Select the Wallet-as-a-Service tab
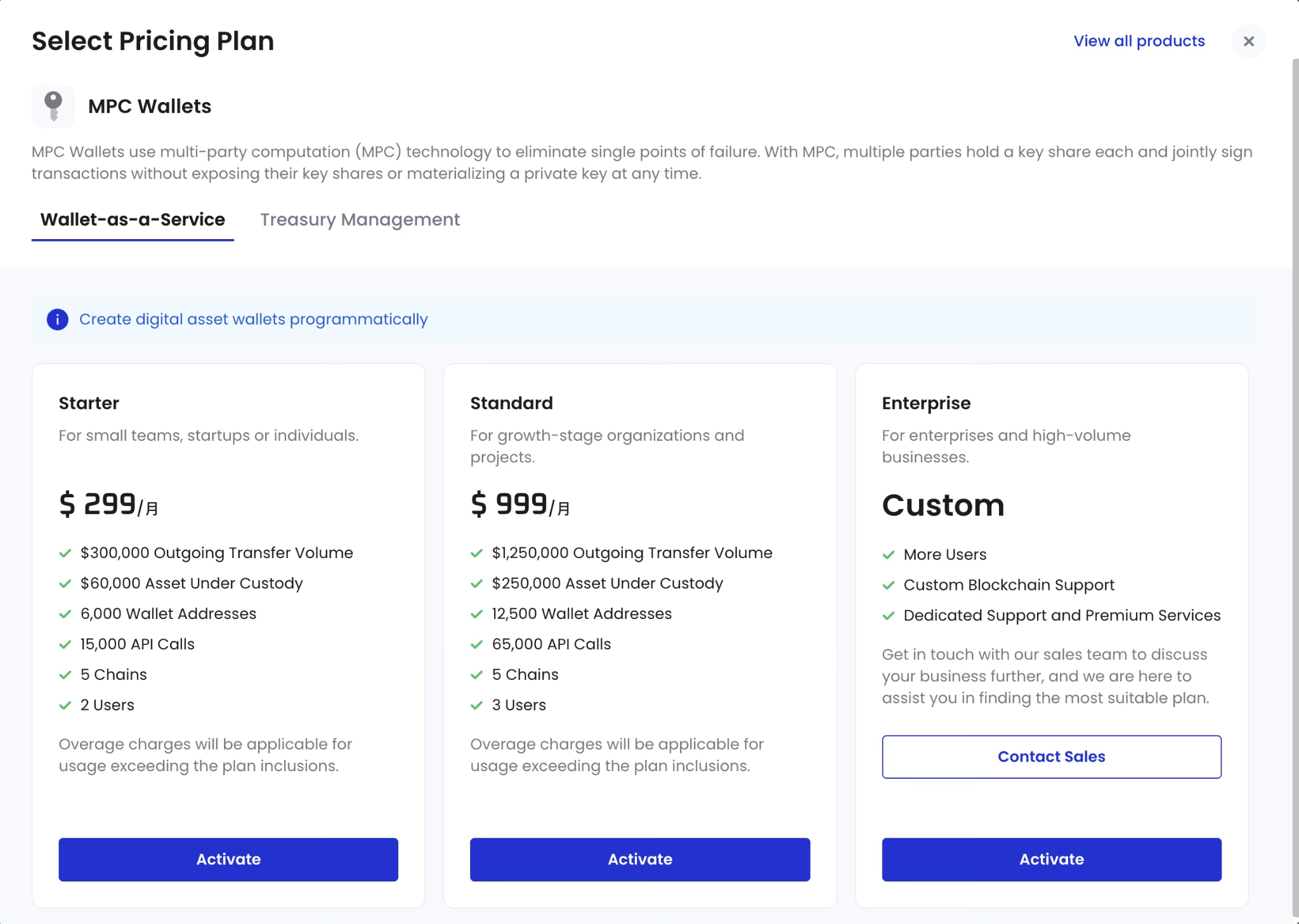The image size is (1299, 924). 133,219
